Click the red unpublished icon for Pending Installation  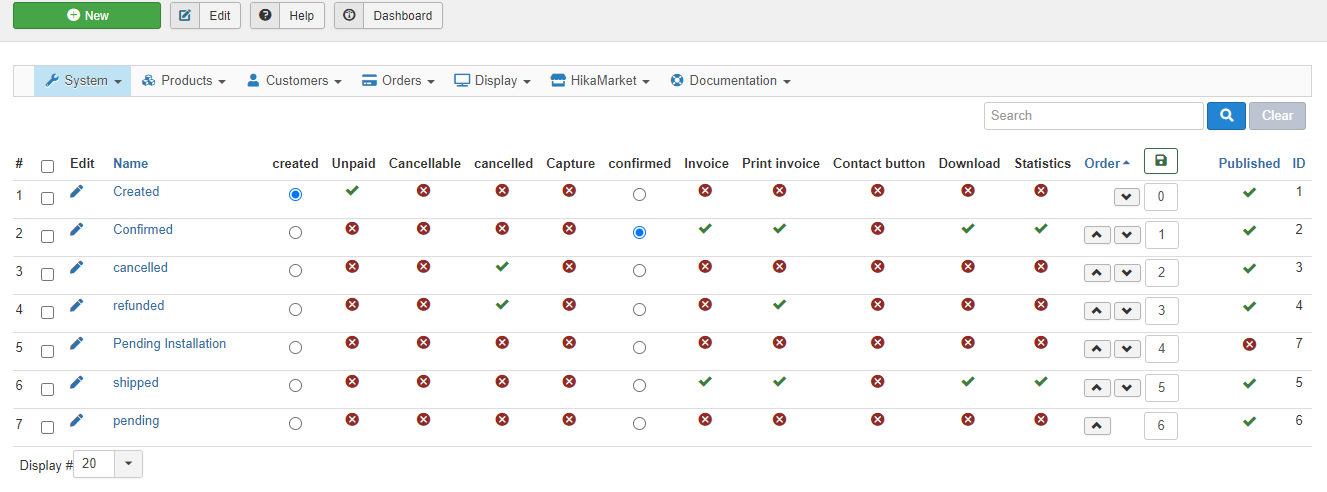[x=1249, y=344]
